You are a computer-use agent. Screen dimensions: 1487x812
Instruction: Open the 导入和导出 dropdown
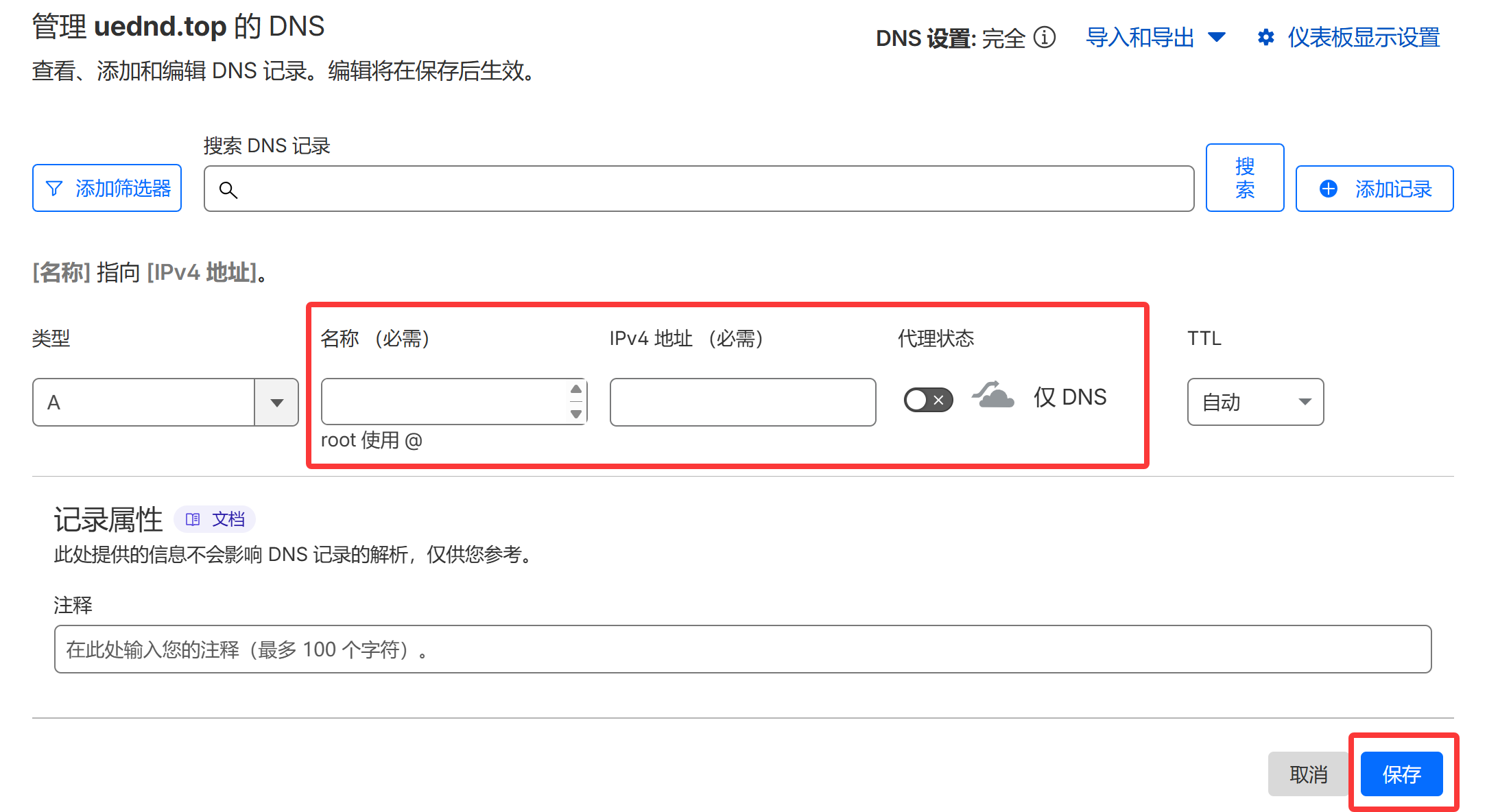[1156, 37]
